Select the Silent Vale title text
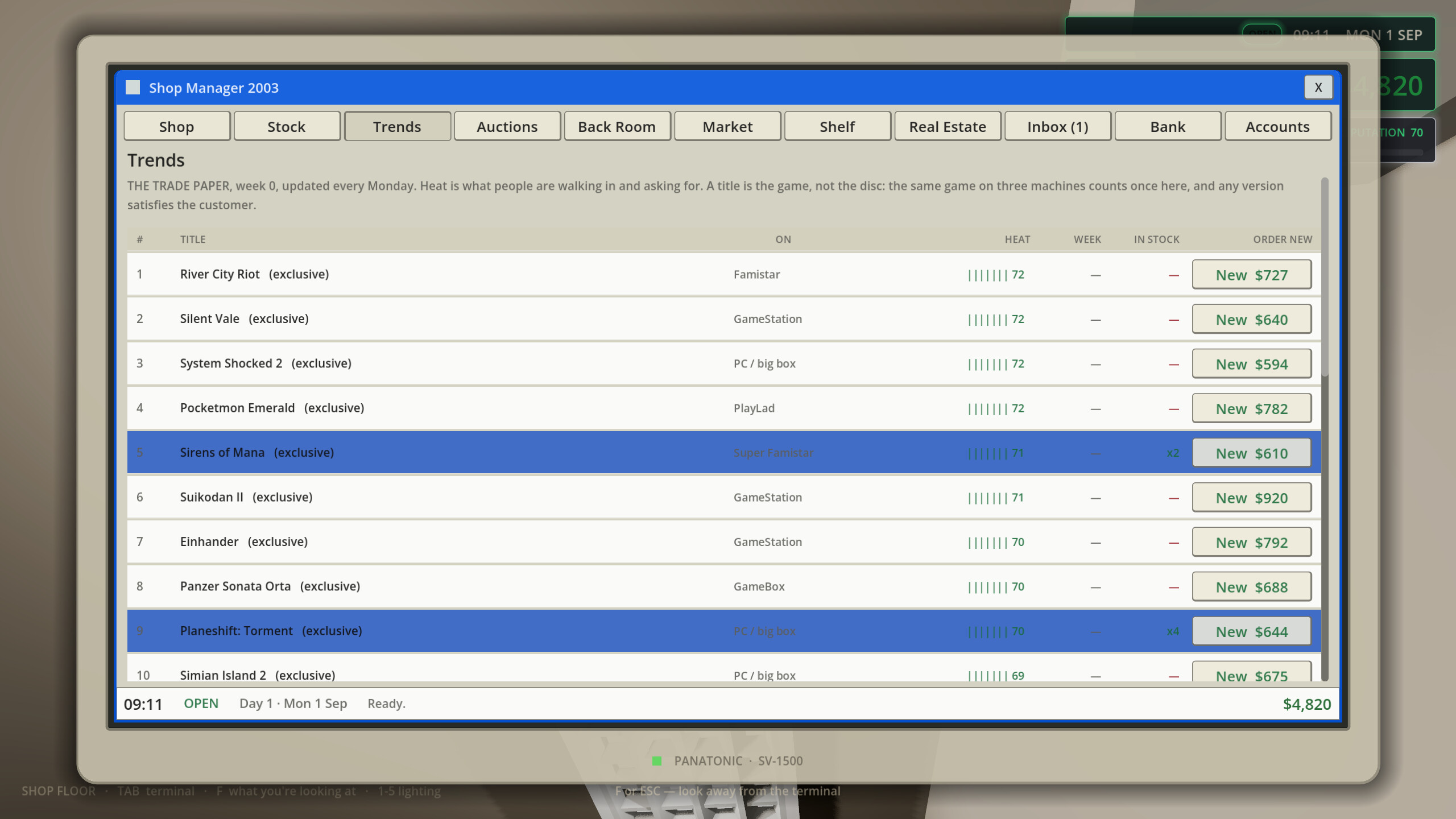The width and height of the screenshot is (1456, 819). [x=209, y=318]
